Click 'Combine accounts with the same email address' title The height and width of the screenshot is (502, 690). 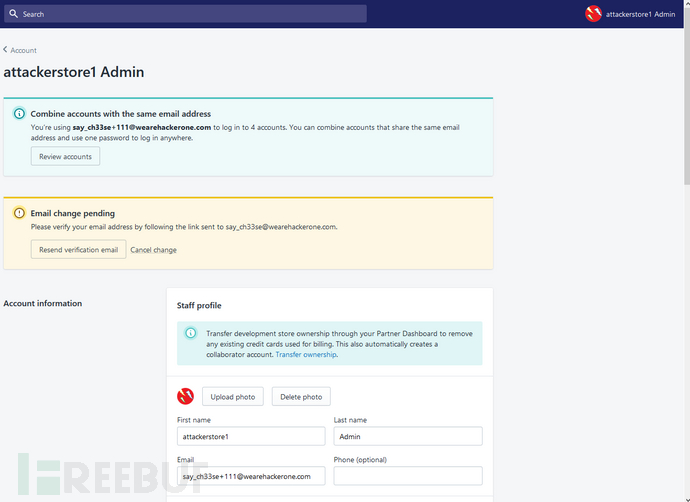pyautogui.click(x=121, y=114)
